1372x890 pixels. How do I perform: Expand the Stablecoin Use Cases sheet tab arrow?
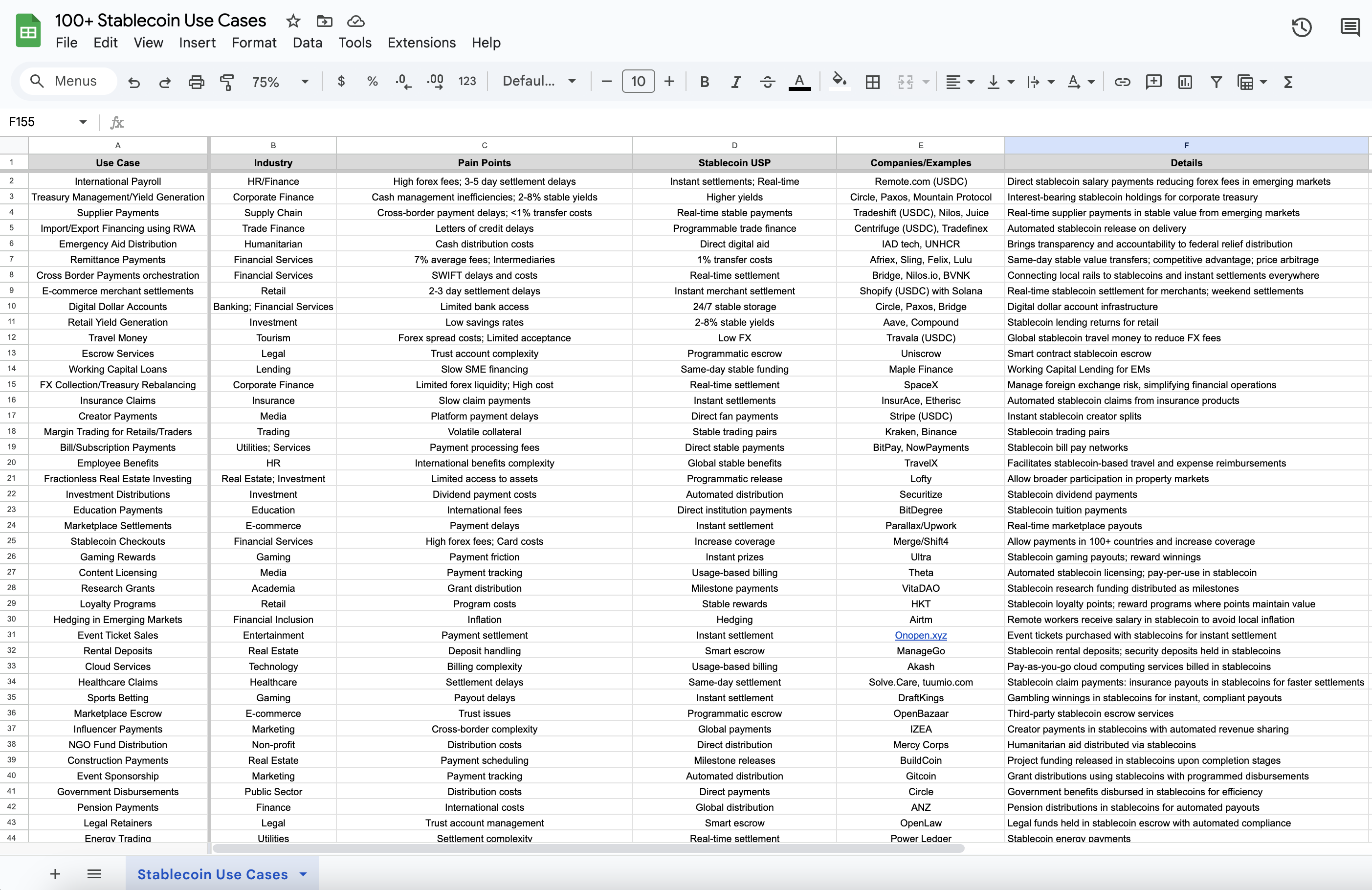[303, 874]
